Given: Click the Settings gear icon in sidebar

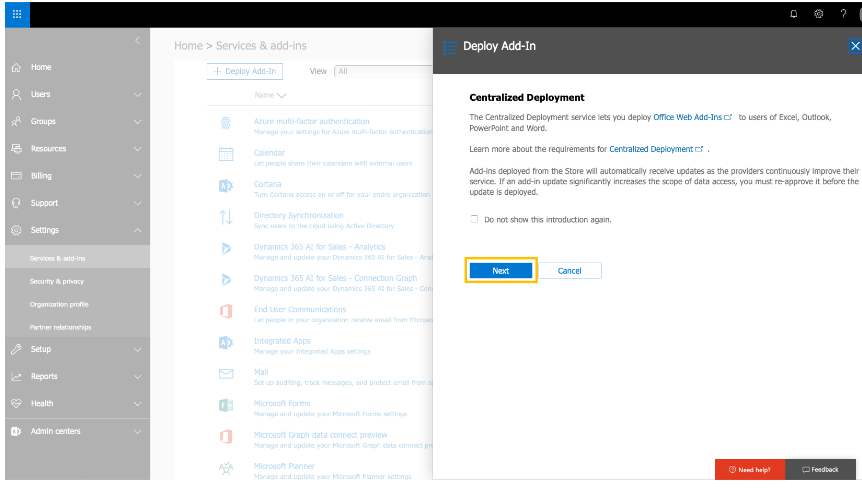Looking at the screenshot, I should (x=16, y=230).
